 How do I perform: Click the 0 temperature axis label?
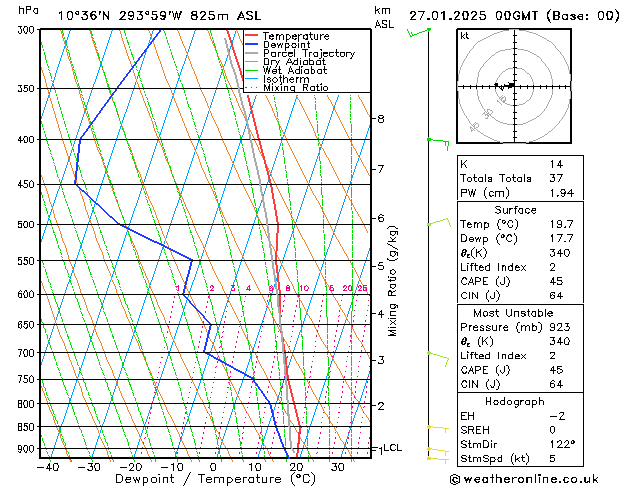click(213, 467)
